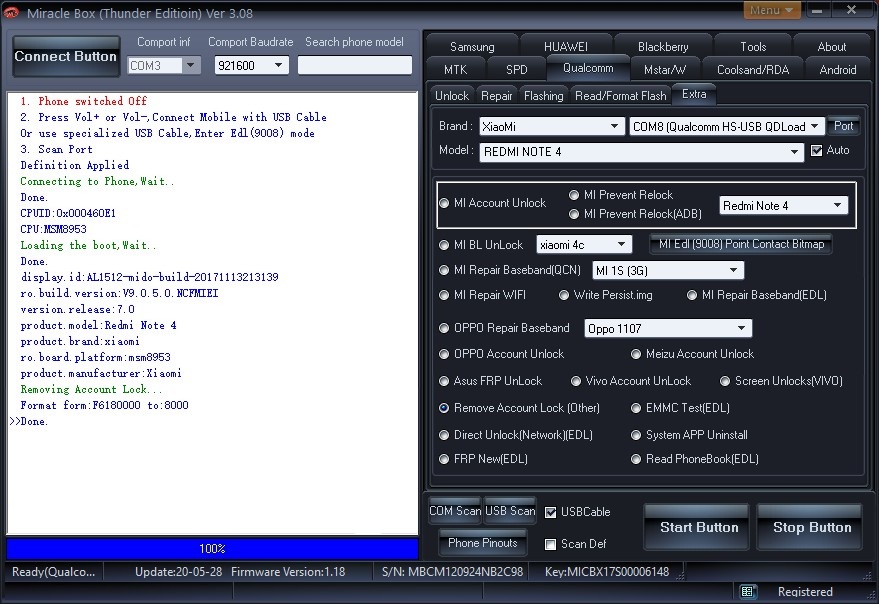Open the About tab
This screenshot has width=879, height=604.
[832, 47]
